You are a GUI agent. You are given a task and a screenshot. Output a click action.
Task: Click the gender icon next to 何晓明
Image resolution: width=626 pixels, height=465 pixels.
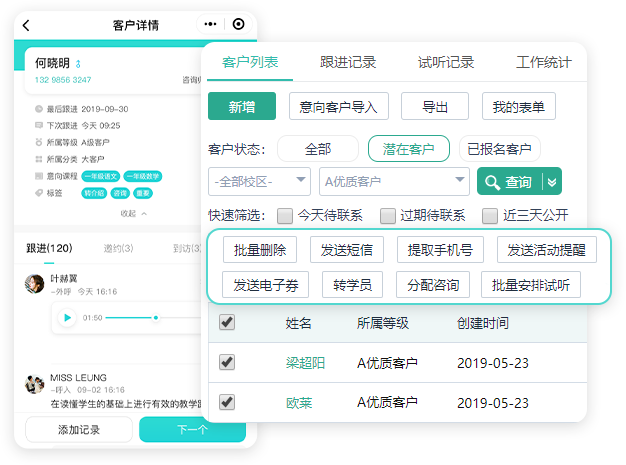(78, 64)
